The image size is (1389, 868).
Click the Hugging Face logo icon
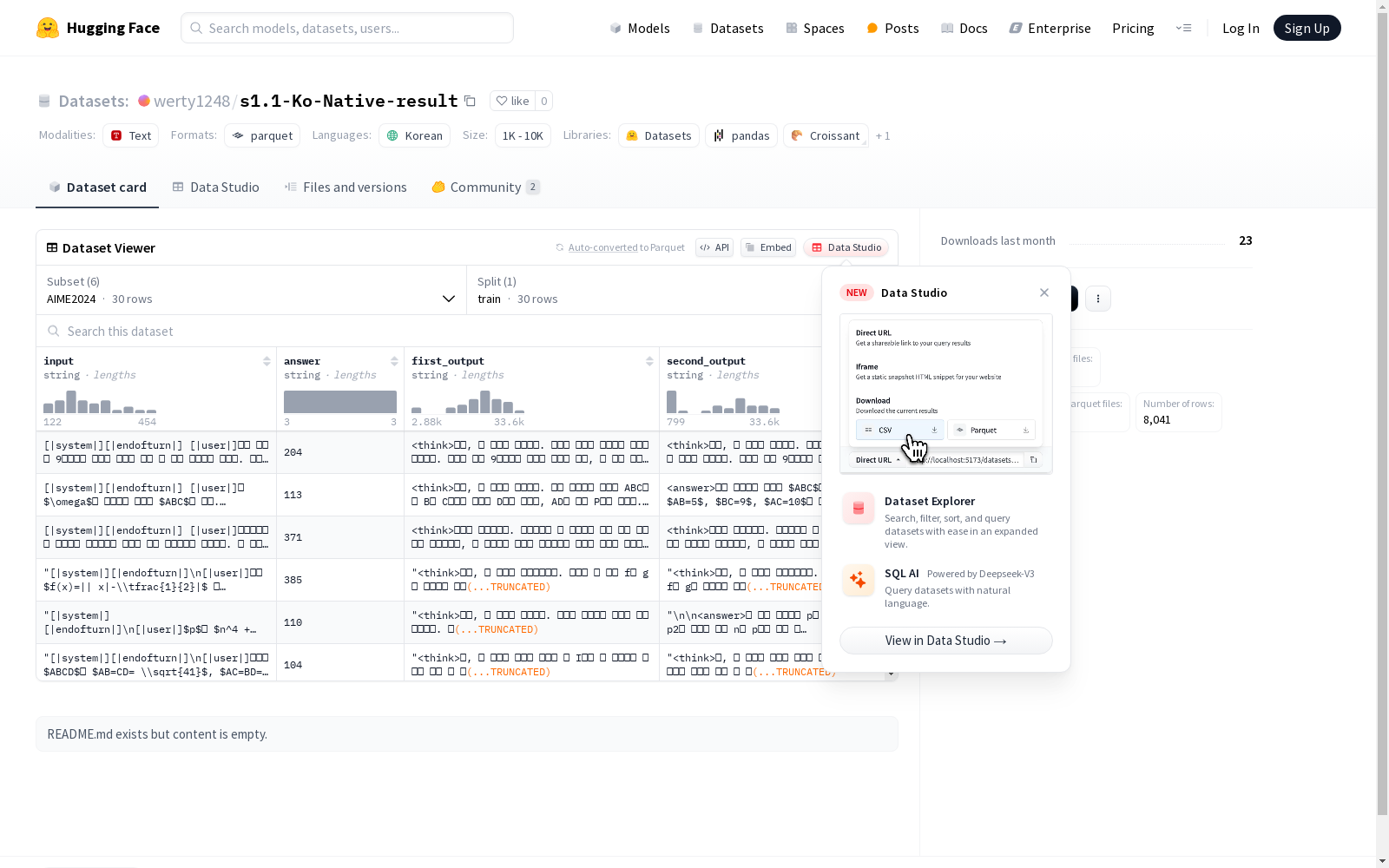[x=48, y=28]
